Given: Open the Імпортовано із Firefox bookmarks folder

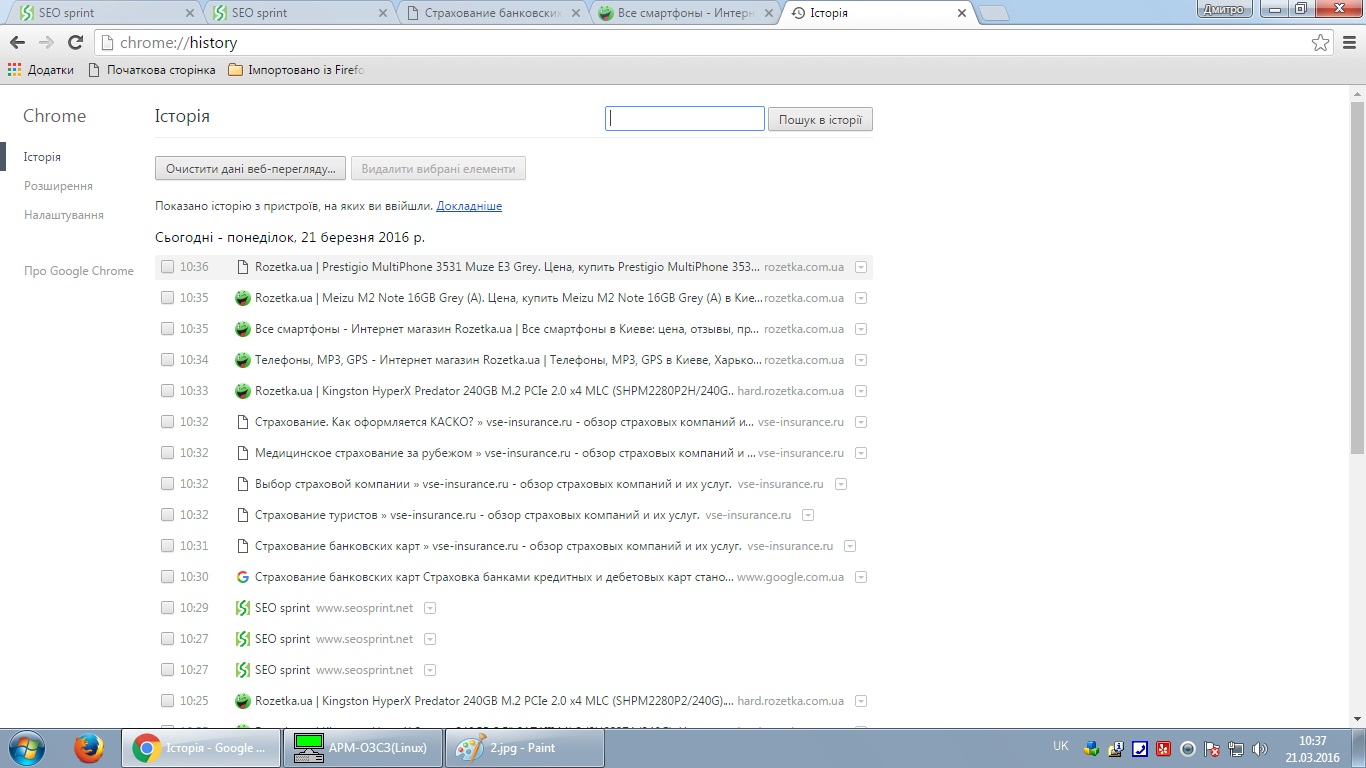Looking at the screenshot, I should pyautogui.click(x=296, y=70).
